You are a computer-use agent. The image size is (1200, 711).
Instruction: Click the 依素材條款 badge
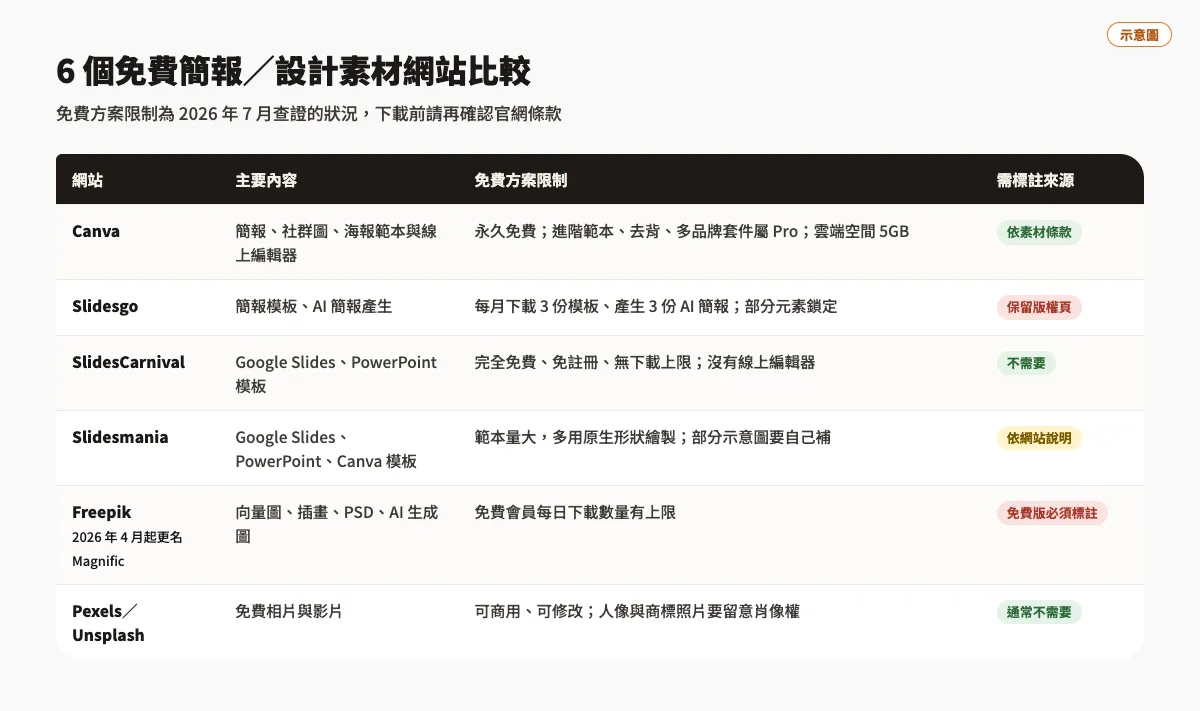[x=1039, y=232]
